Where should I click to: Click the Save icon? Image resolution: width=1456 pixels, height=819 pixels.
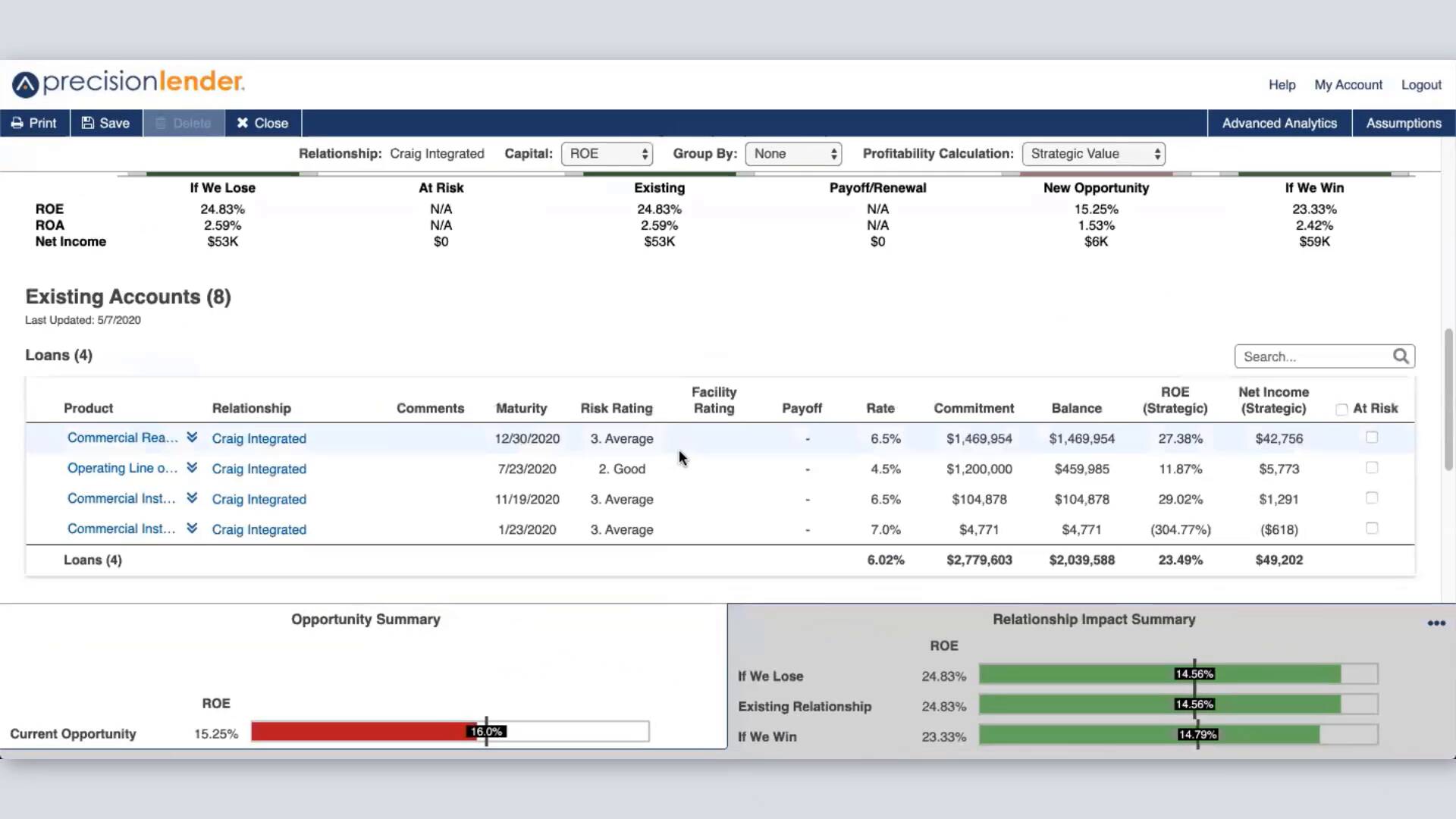tap(91, 122)
